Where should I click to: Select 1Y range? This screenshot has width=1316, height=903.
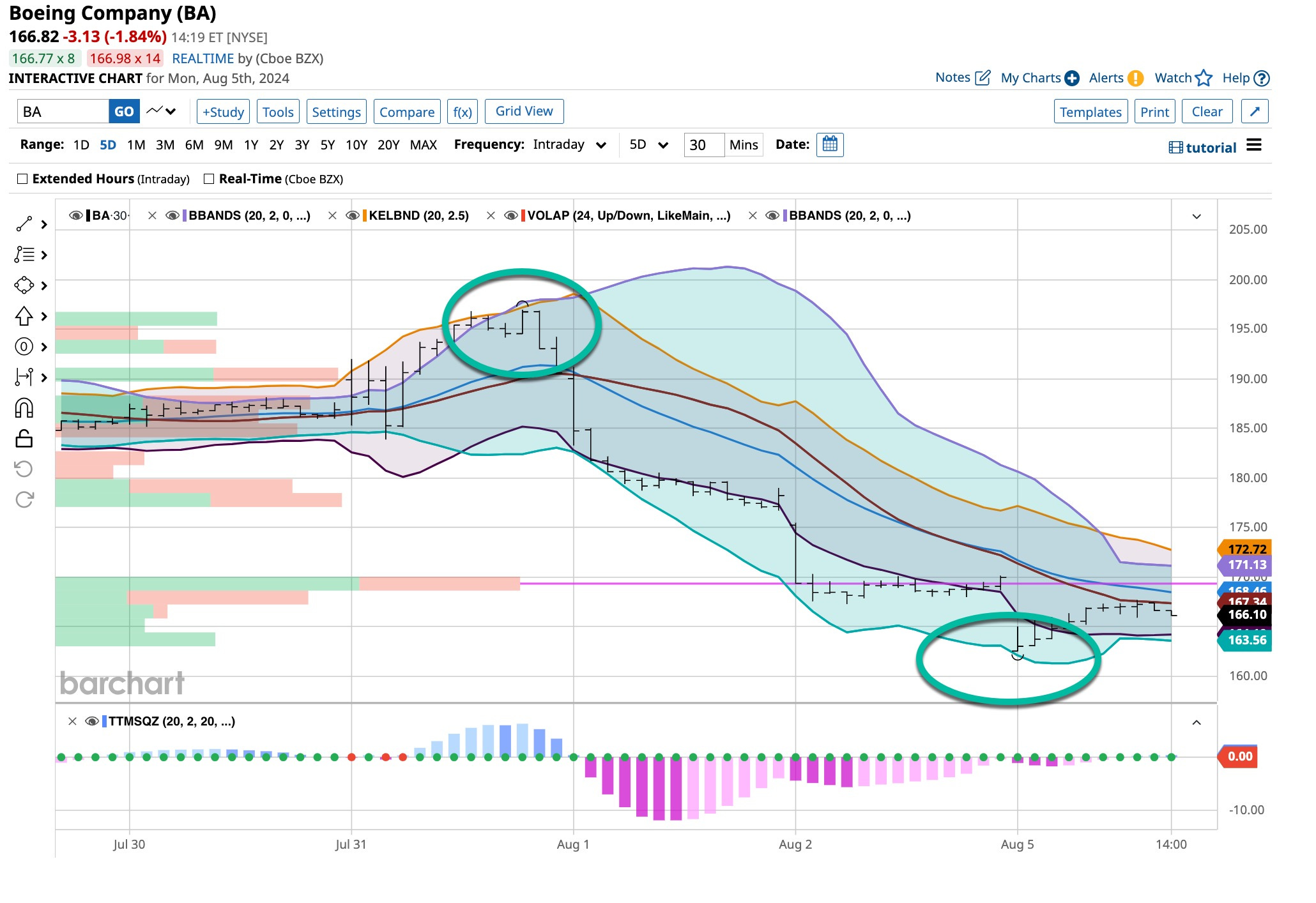tap(251, 145)
